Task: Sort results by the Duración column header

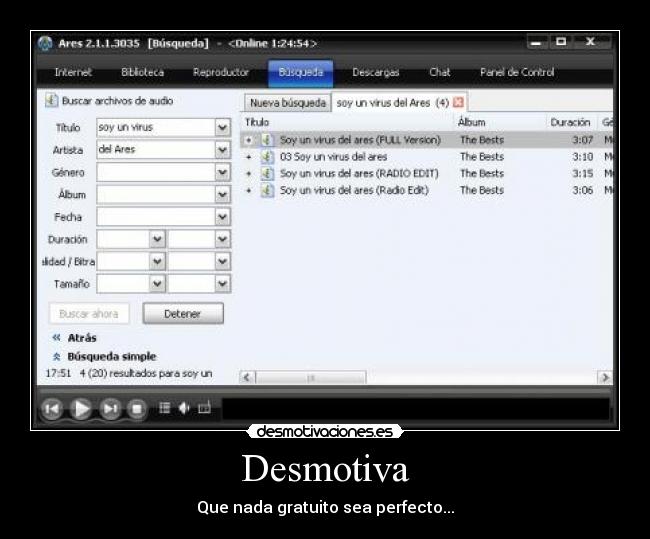Action: coord(570,122)
